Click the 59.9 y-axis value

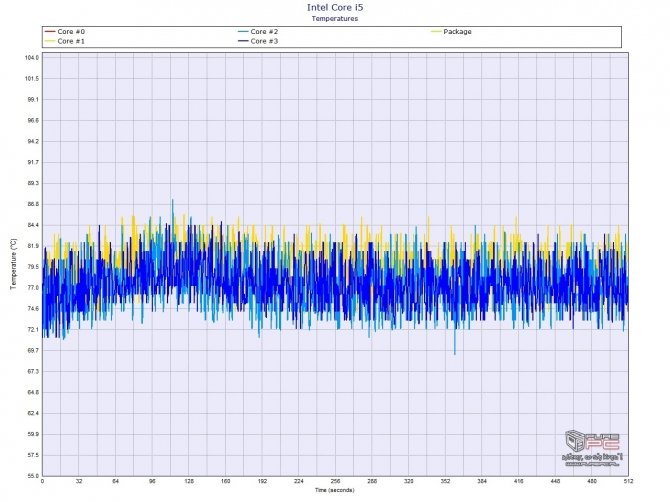pos(32,434)
